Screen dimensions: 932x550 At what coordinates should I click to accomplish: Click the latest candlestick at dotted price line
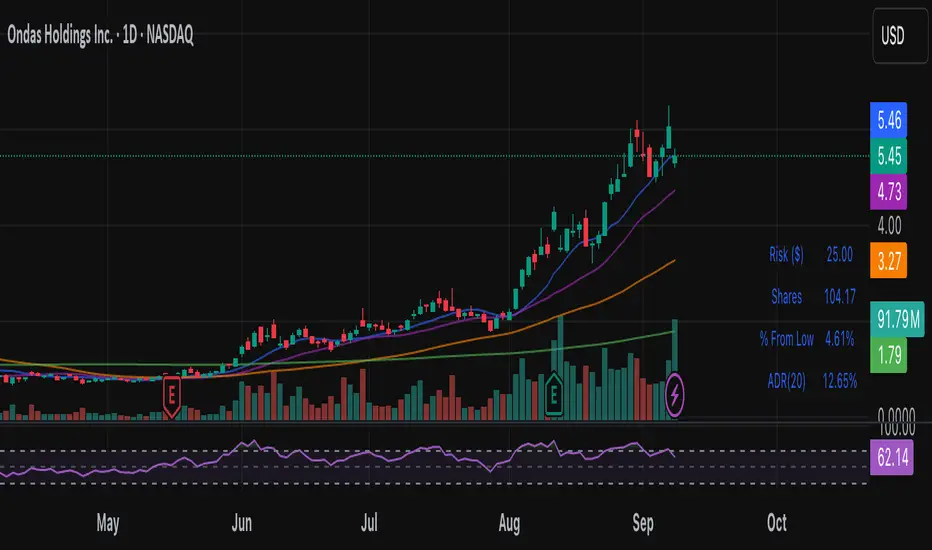[x=675, y=159]
